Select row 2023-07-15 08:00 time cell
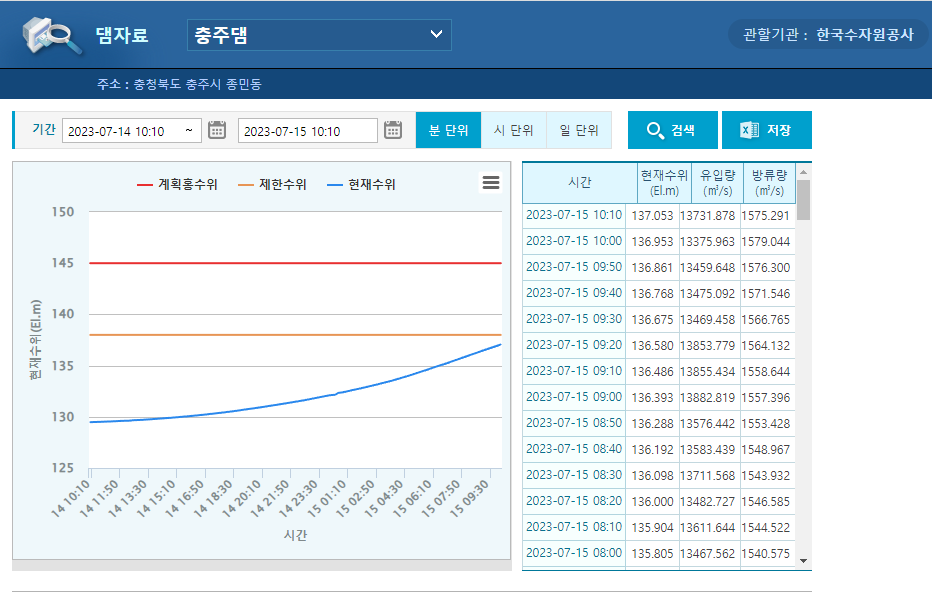This screenshot has width=932, height=611. pos(574,553)
